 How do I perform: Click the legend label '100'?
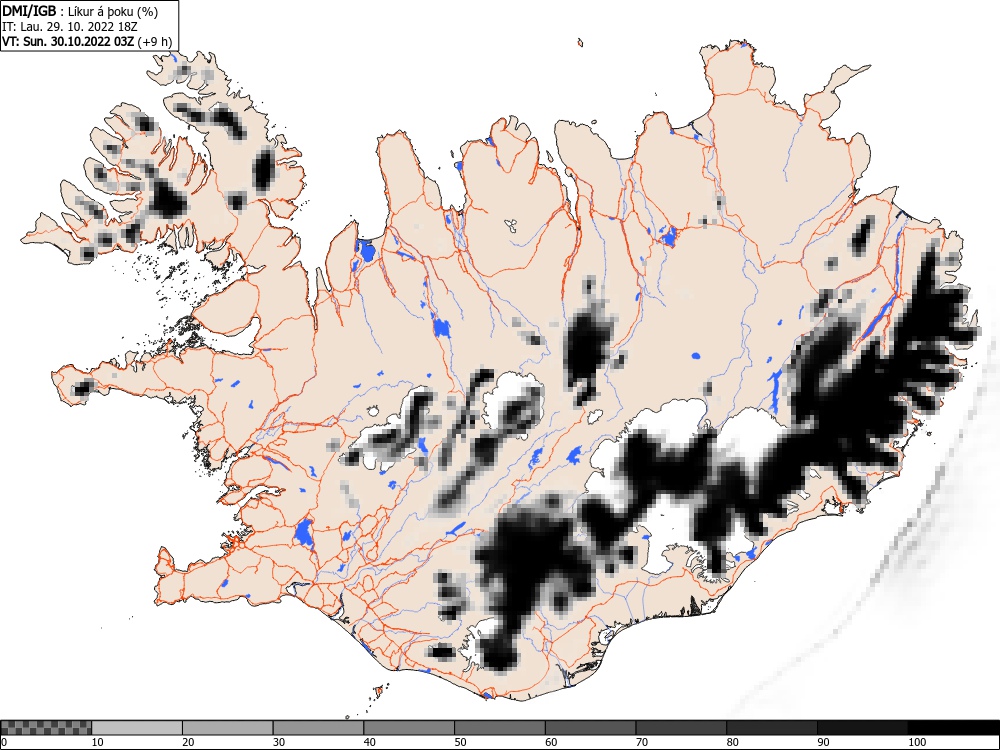click(916, 742)
